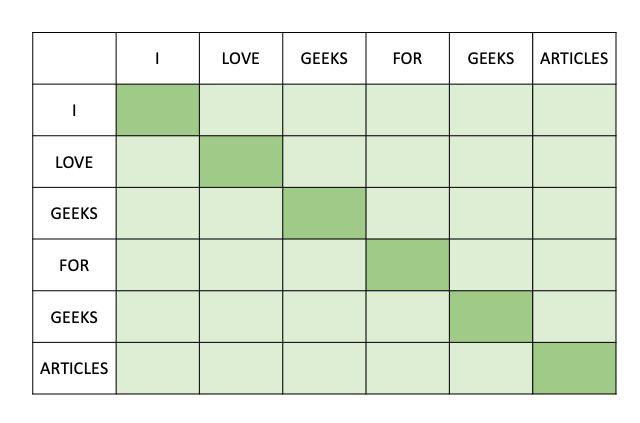
Task: Select the FOR column header cell
Action: point(407,58)
